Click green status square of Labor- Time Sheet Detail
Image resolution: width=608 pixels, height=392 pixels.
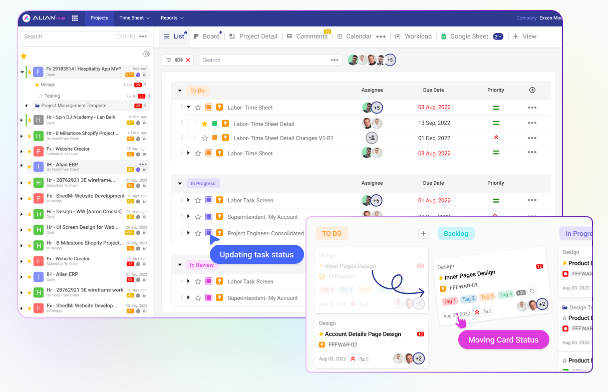coord(214,124)
